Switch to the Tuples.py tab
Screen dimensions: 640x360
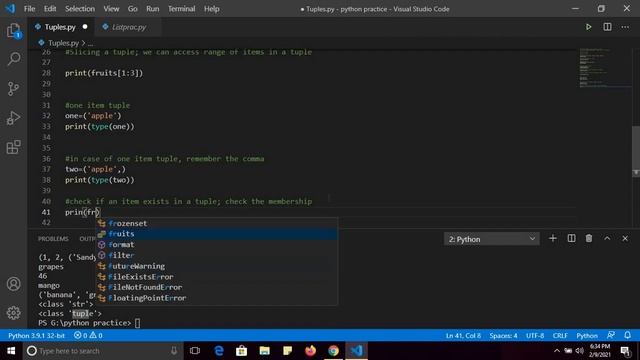point(60,27)
